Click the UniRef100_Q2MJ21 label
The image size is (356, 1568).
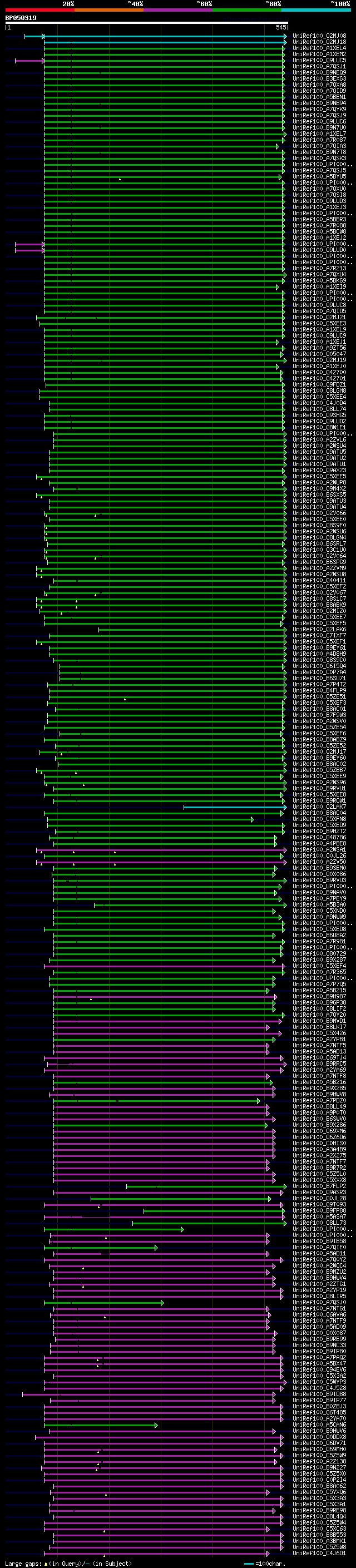pyautogui.click(x=319, y=317)
